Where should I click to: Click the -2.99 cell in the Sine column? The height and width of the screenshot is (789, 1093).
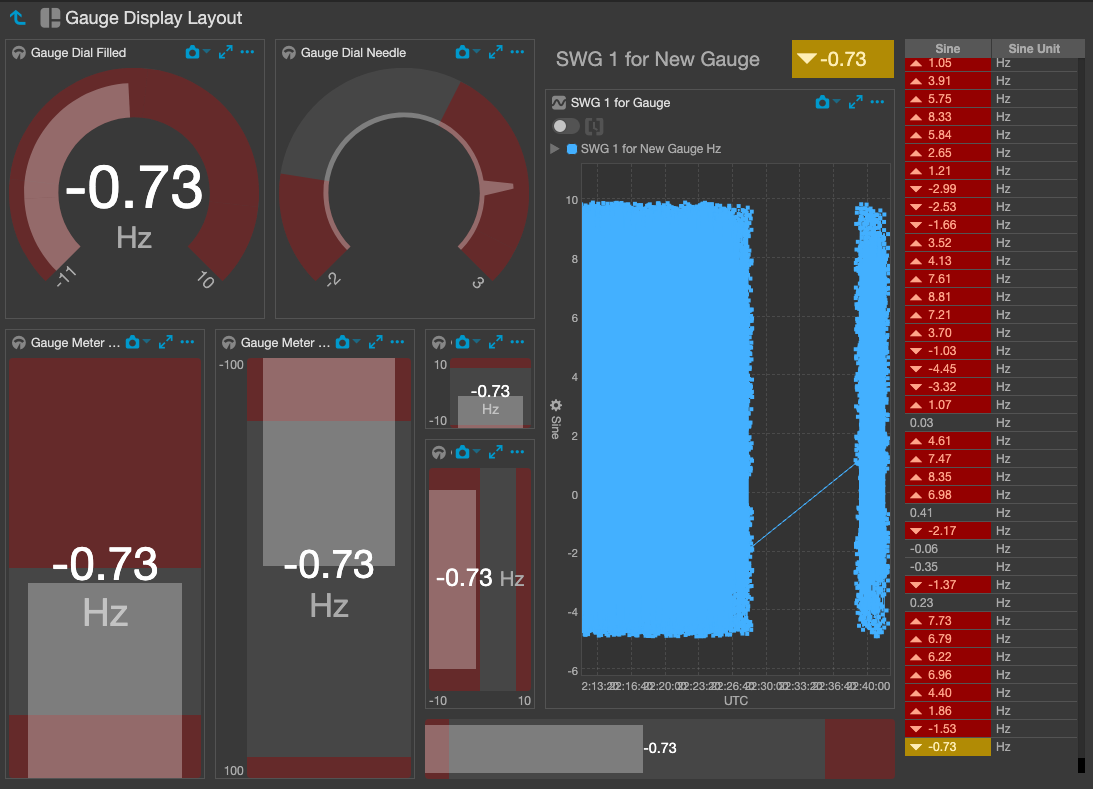click(948, 189)
